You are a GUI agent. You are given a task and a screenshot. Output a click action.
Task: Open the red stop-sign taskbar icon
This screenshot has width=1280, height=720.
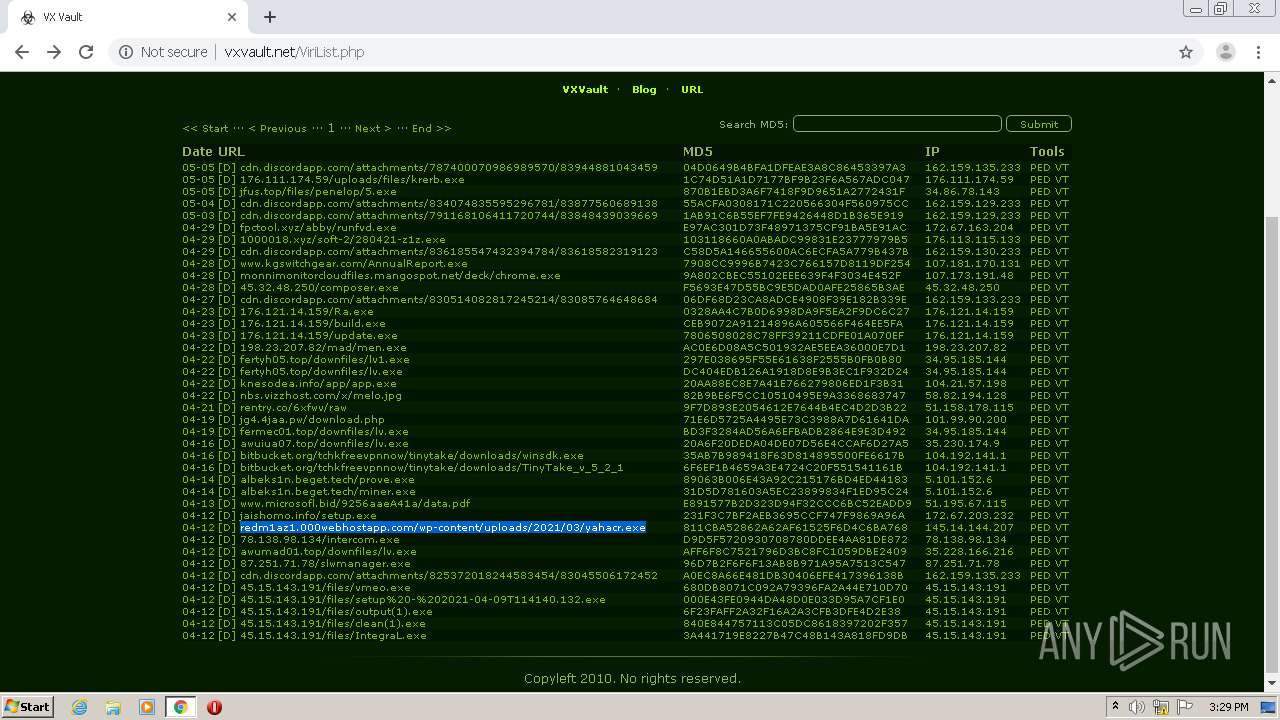click(214, 707)
